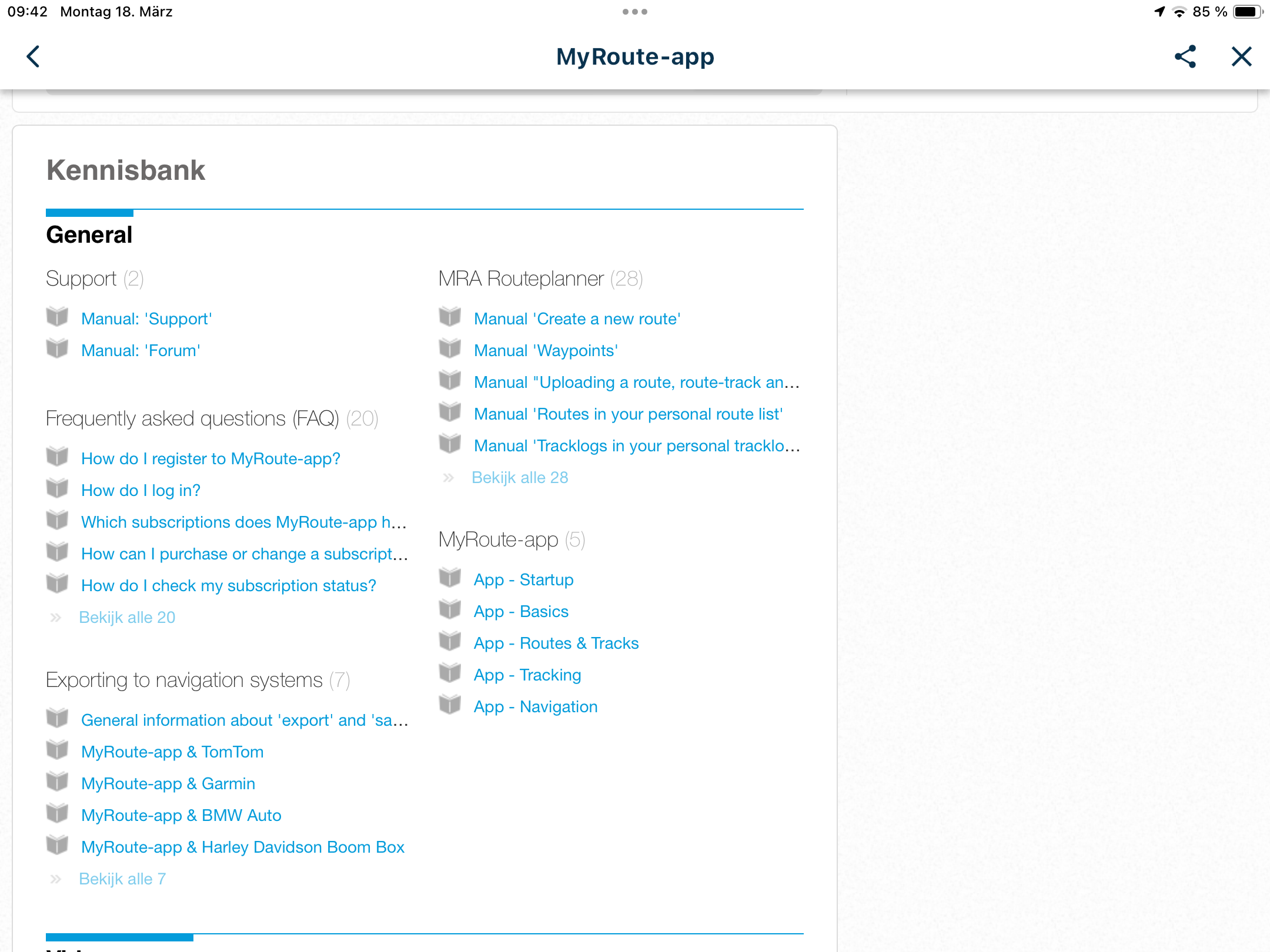Click the General section heading
The height and width of the screenshot is (952, 1270).
(x=89, y=234)
